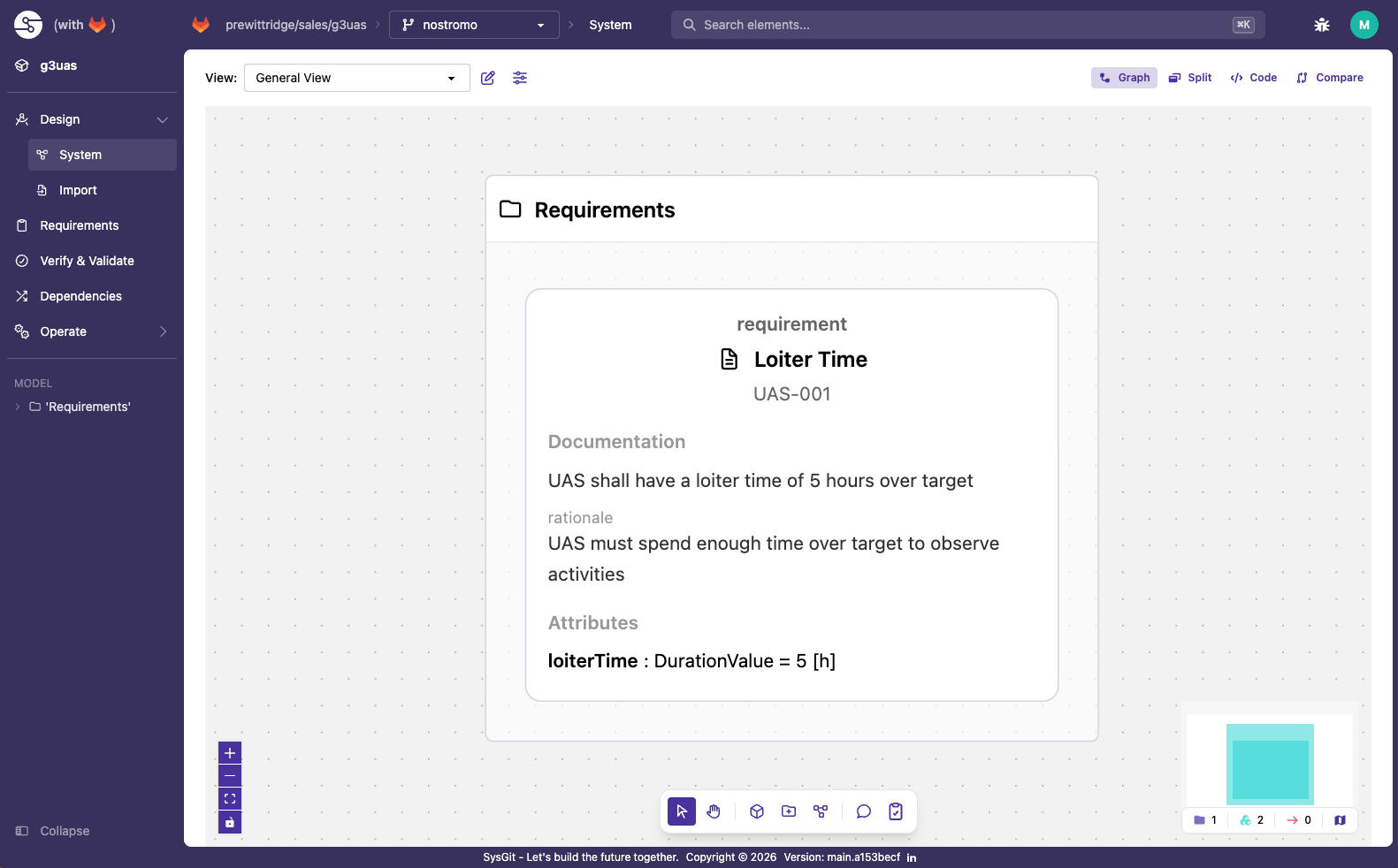Select the relationship connector tool
The width and height of the screenshot is (1398, 868).
tap(821, 811)
